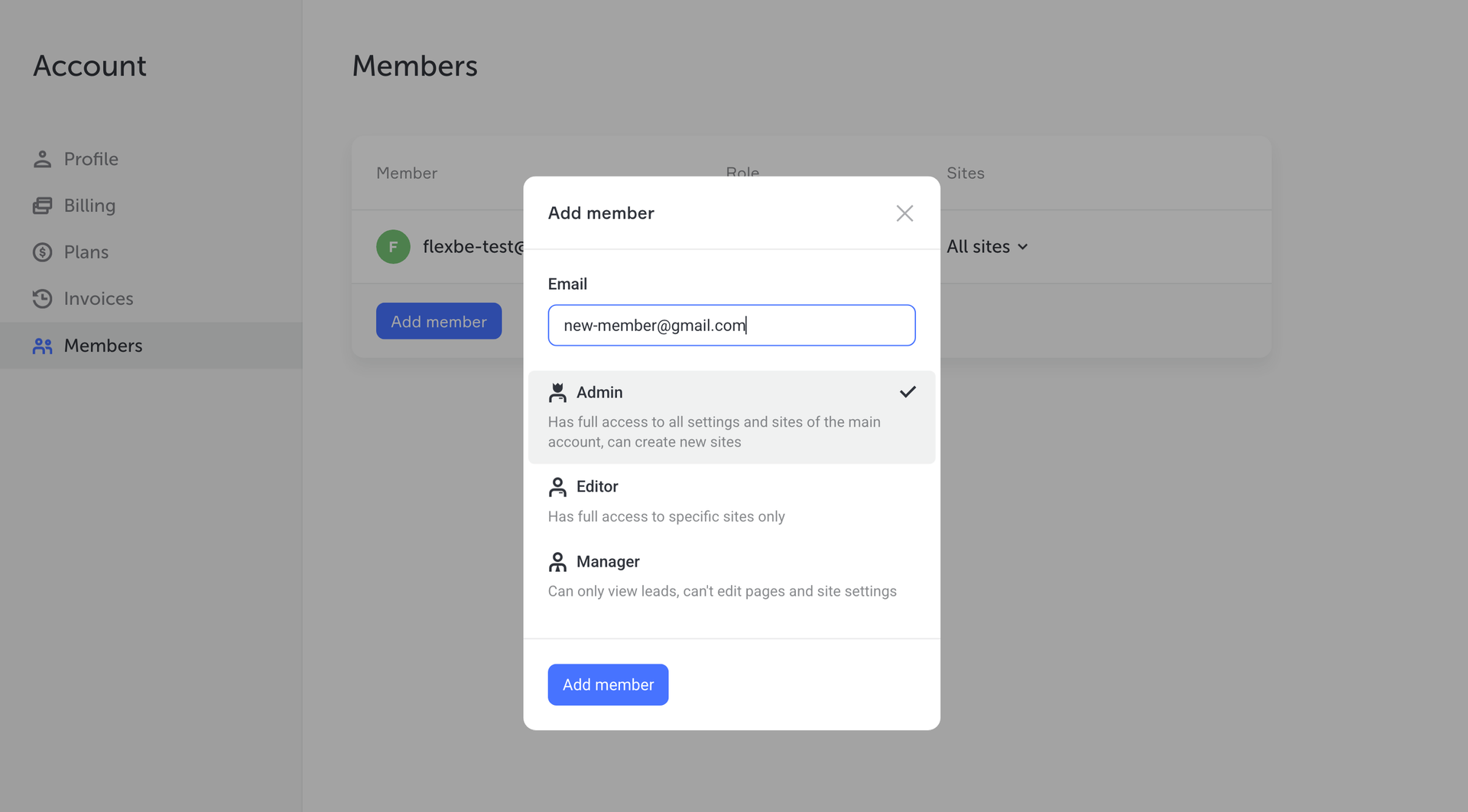
Task: Open the Billing section
Action: (x=89, y=206)
